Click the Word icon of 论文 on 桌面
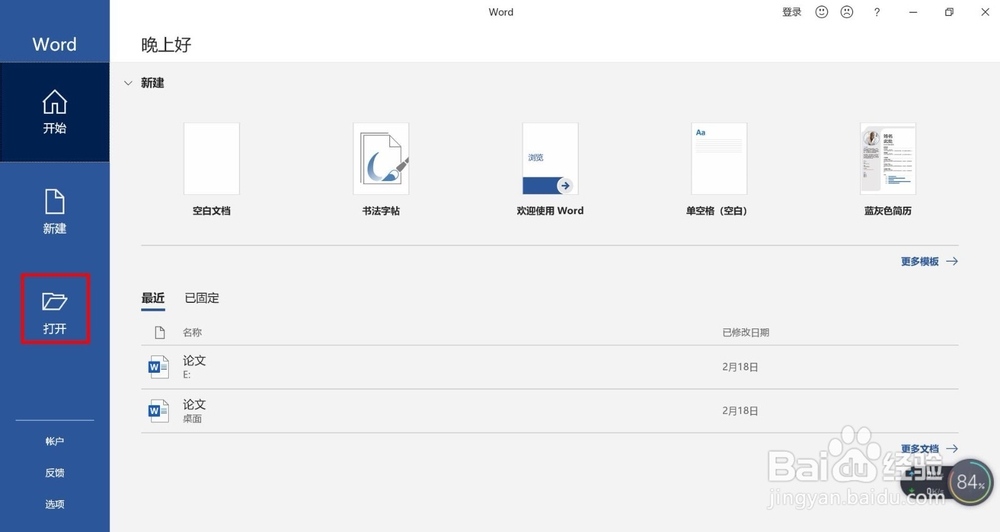The image size is (1000, 532). pyautogui.click(x=158, y=411)
